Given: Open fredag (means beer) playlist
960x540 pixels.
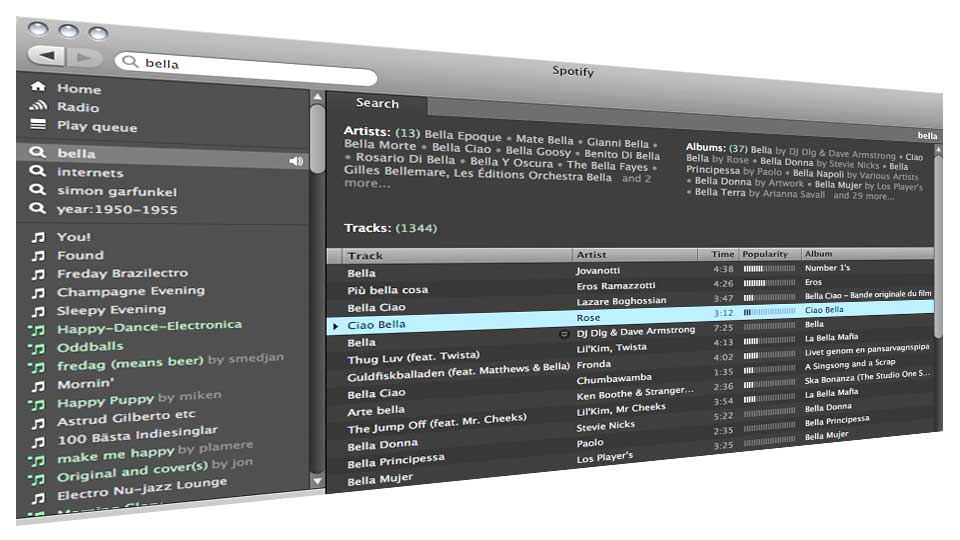Looking at the screenshot, I should click(x=130, y=364).
